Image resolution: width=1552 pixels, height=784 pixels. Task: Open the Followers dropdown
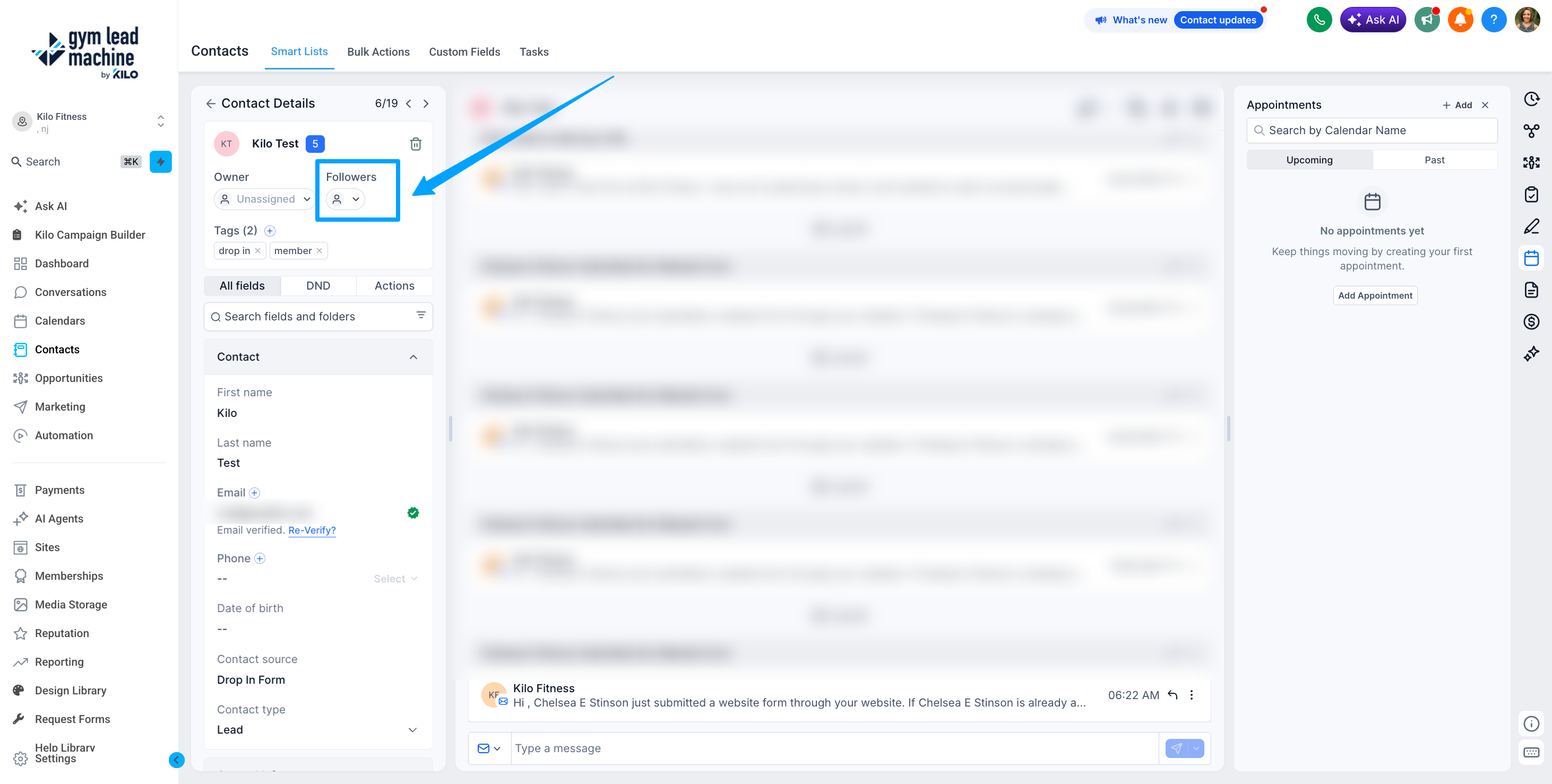pyautogui.click(x=345, y=199)
